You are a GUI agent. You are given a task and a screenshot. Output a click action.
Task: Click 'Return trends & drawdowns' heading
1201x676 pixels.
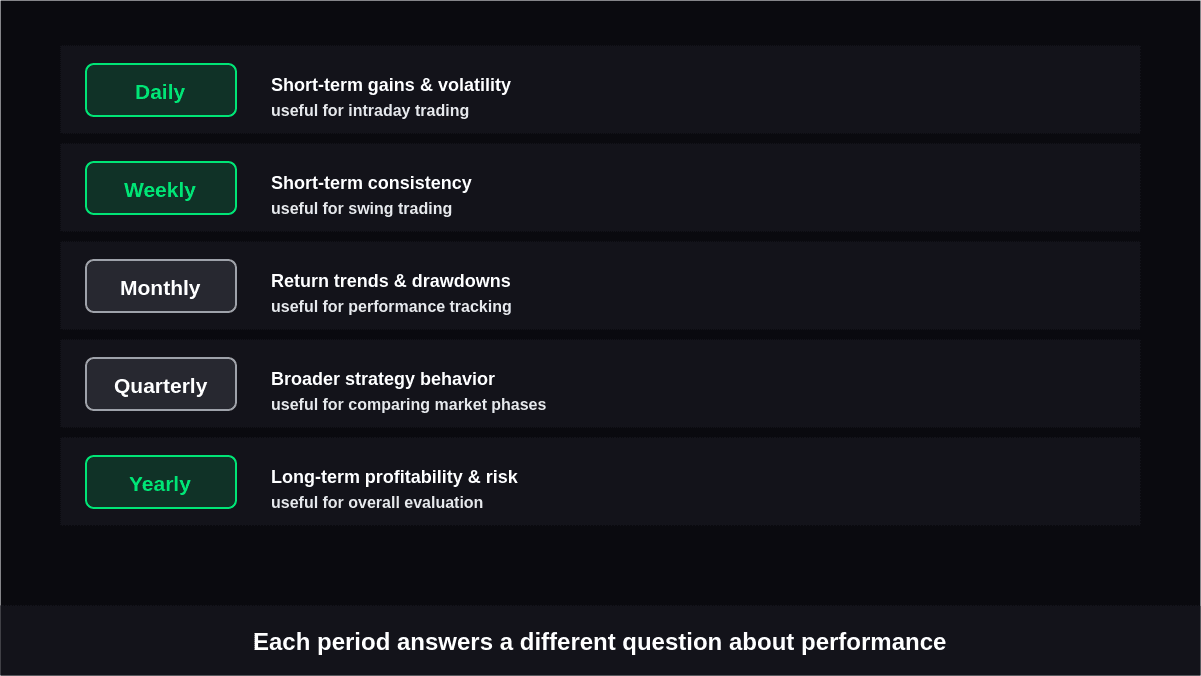coord(391,281)
